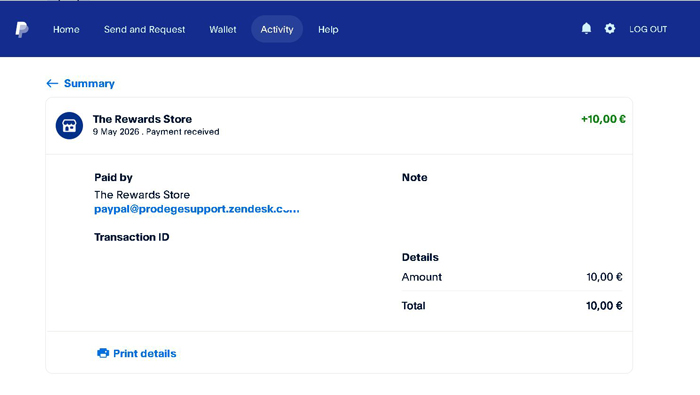Click The Rewards Store name under Paid by

coord(142,195)
